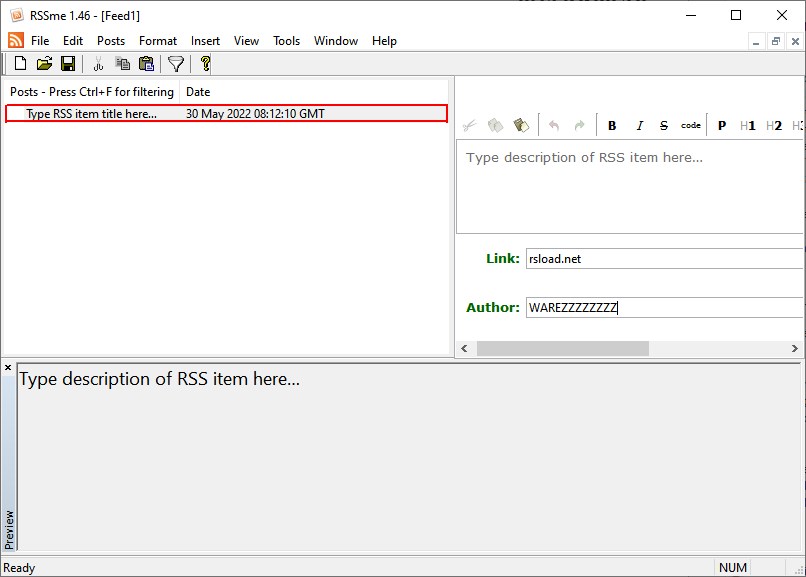Click the Author field with WAREZZZZZZZZ
Viewport: 806px width, 577px height.
pos(664,307)
